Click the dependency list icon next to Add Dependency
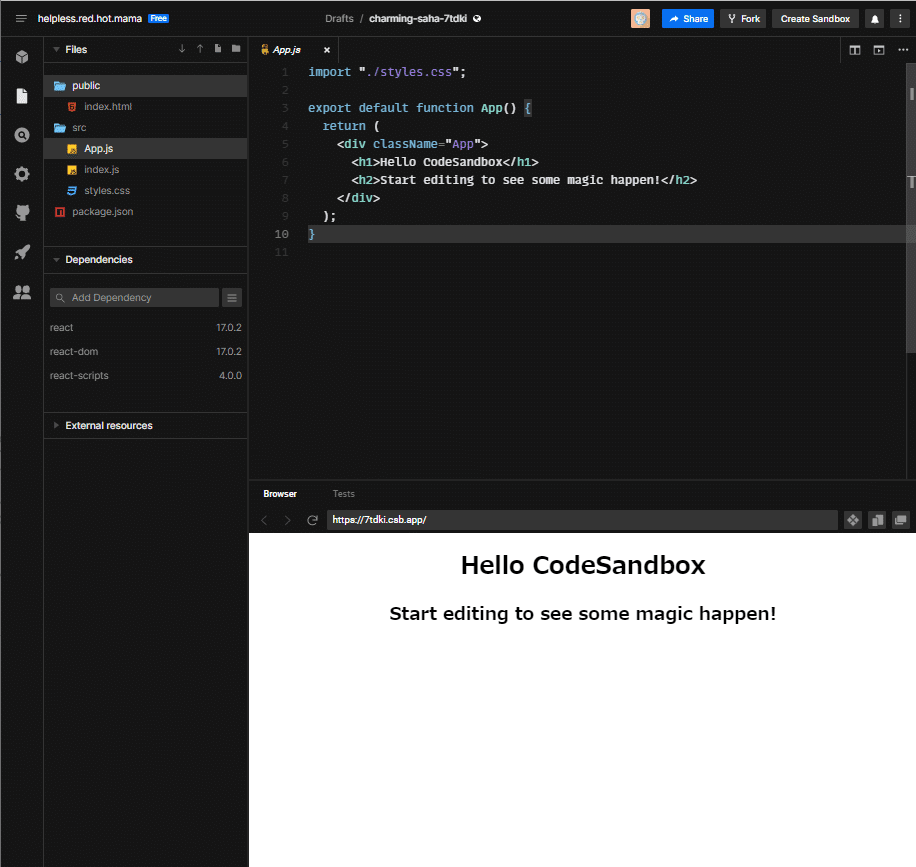The width and height of the screenshot is (916, 867). click(x=232, y=298)
